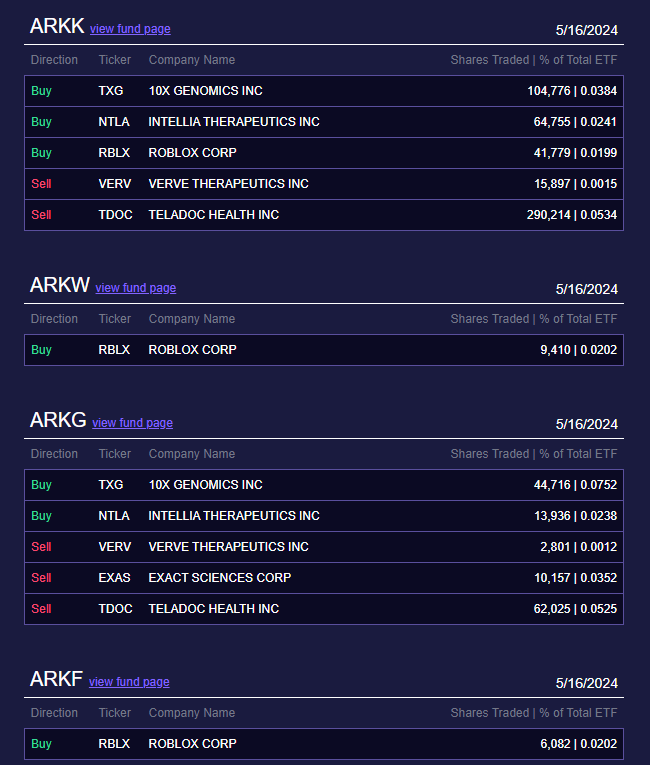Click 64,755 | 0.0241 shares value
The width and height of the screenshot is (650, 765).
[575, 122]
